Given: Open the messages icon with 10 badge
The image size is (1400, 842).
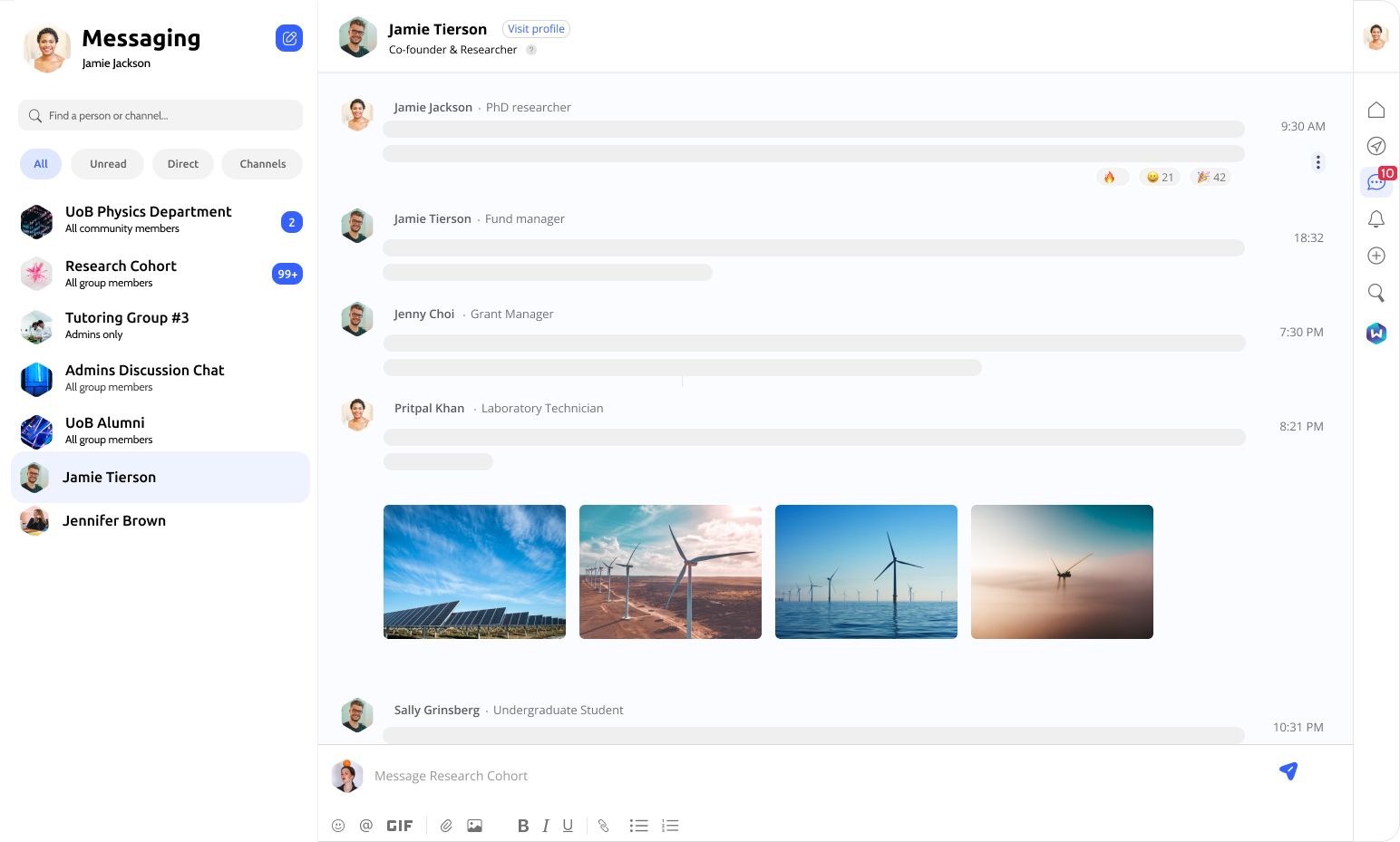Looking at the screenshot, I should click(1376, 182).
